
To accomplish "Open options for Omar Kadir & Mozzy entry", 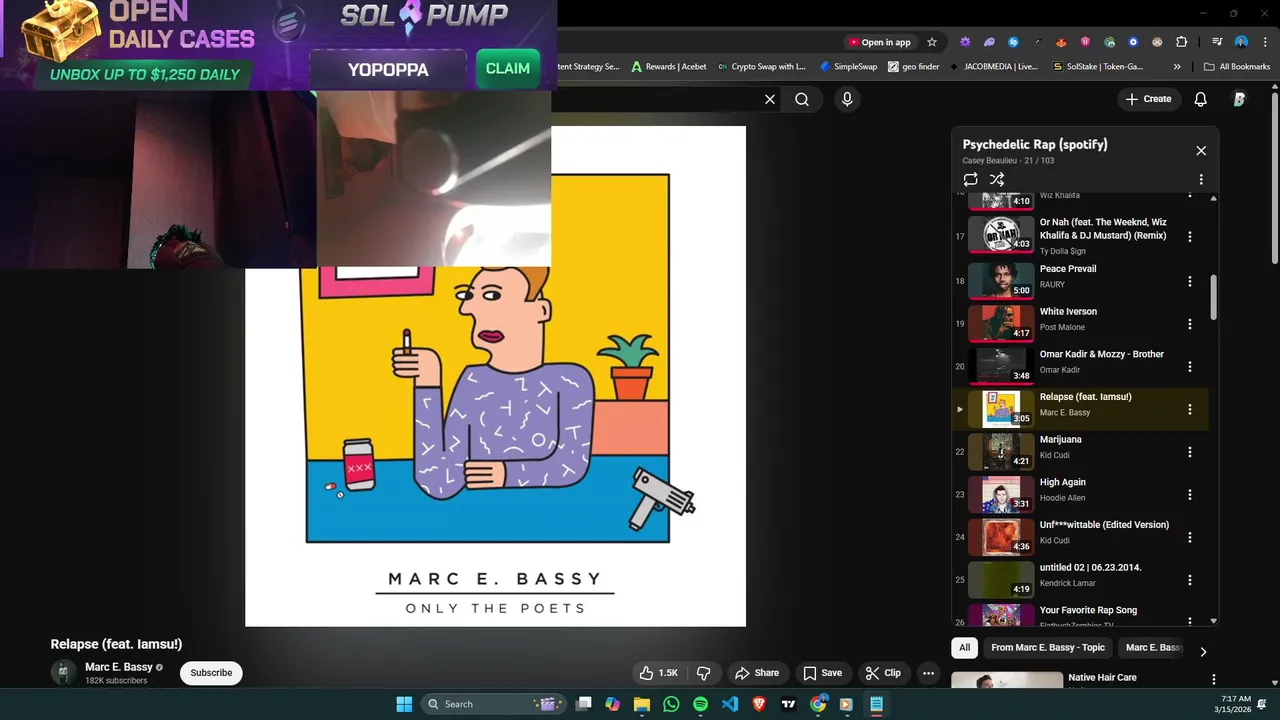I will (1190, 367).
